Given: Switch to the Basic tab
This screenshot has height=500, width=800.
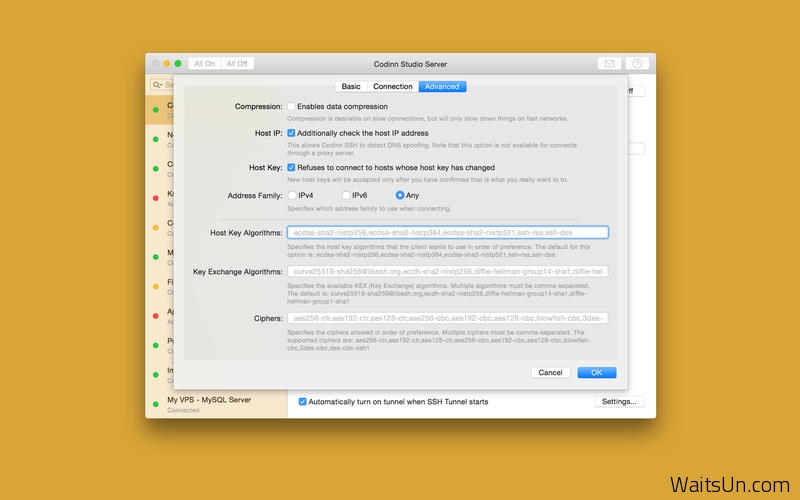Looking at the screenshot, I should pyautogui.click(x=351, y=87).
